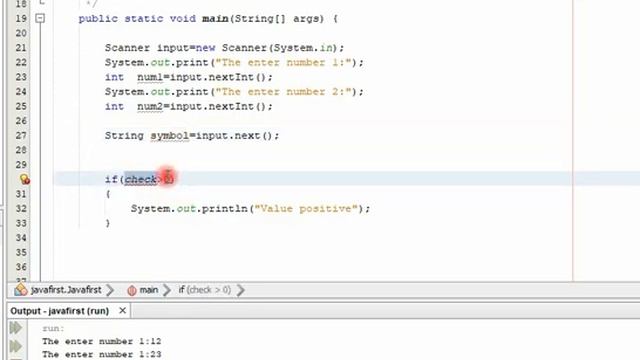The width and height of the screenshot is (640, 360).
Task: Click line number 36 in the gutter
Action: pyautogui.click(x=21, y=267)
